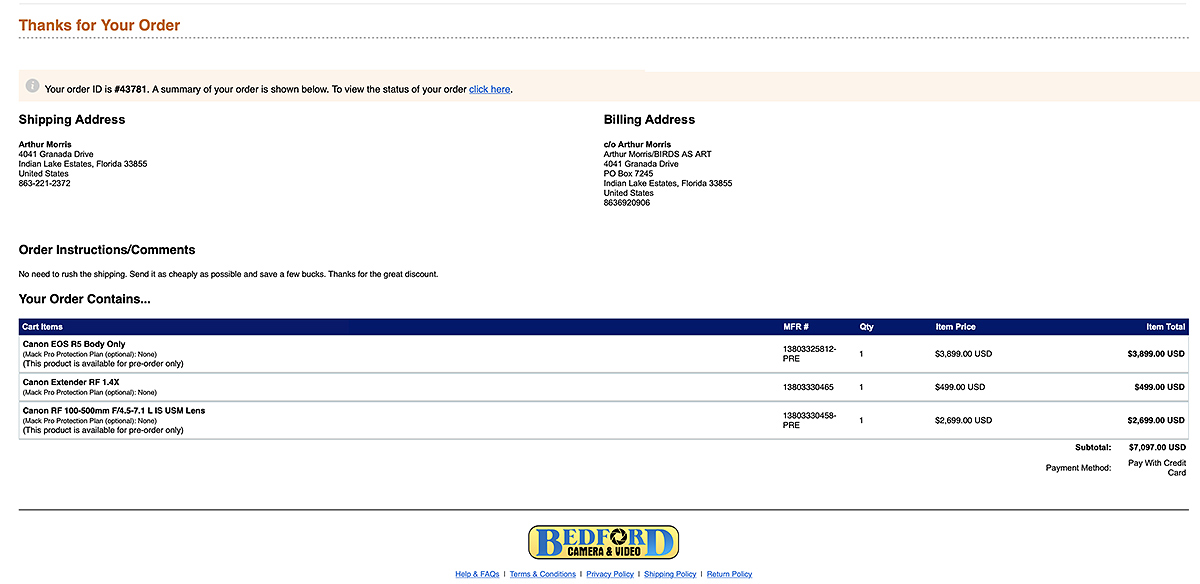Click the "Your Order Contains..." heading
This screenshot has height=584, width=1200.
[85, 299]
